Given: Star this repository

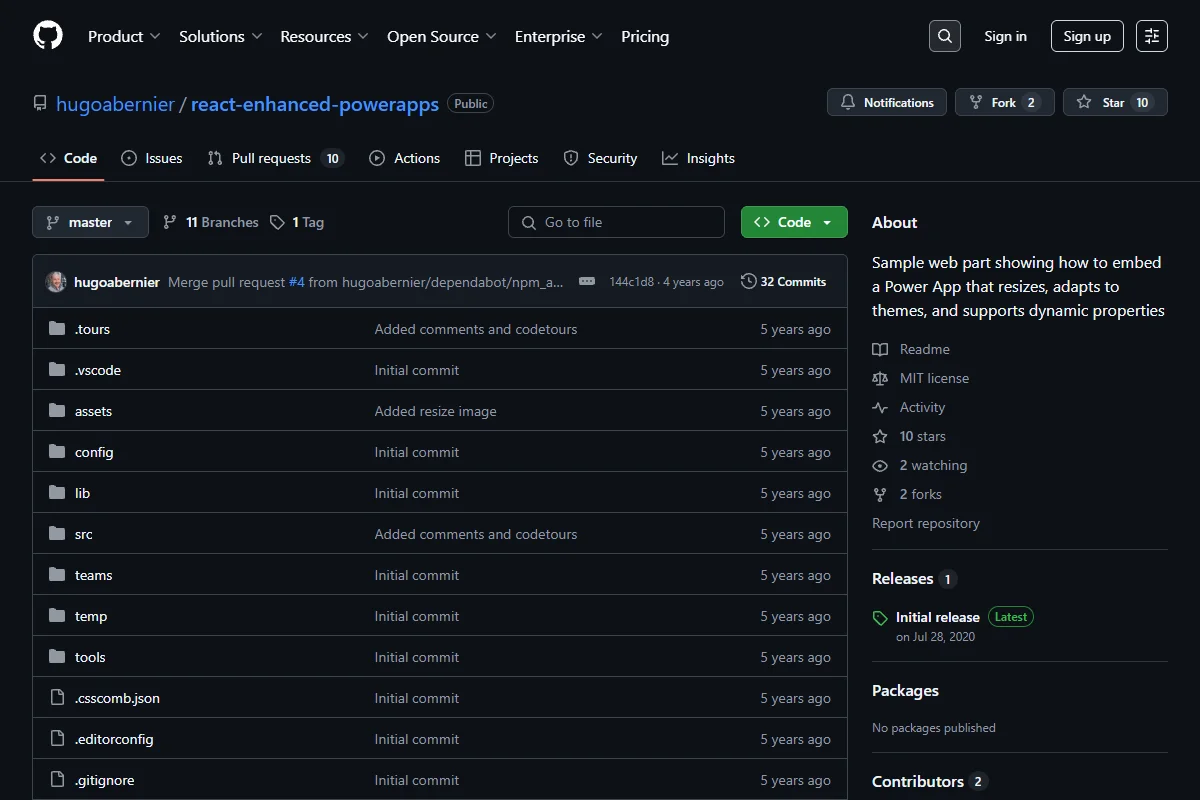Looking at the screenshot, I should (1115, 102).
